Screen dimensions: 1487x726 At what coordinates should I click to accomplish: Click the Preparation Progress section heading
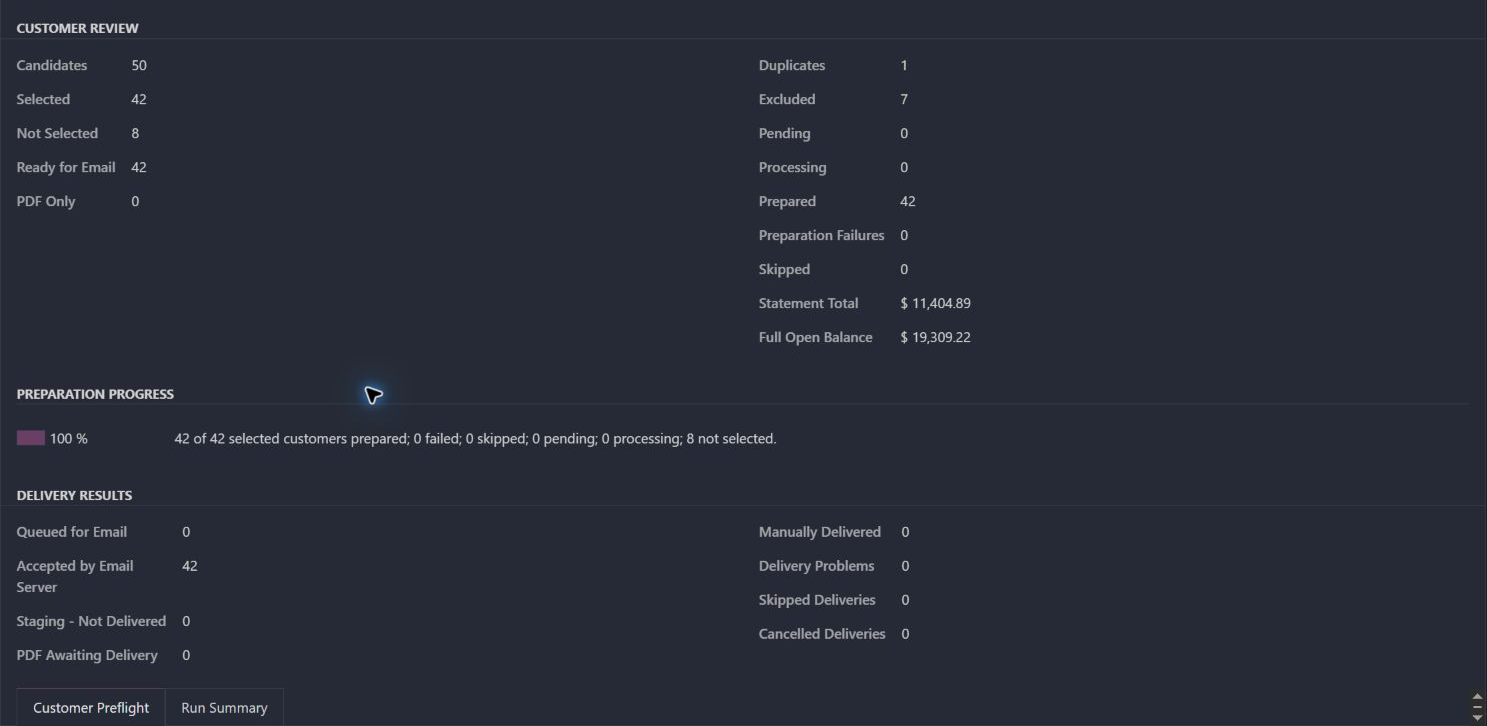pyautogui.click(x=95, y=394)
